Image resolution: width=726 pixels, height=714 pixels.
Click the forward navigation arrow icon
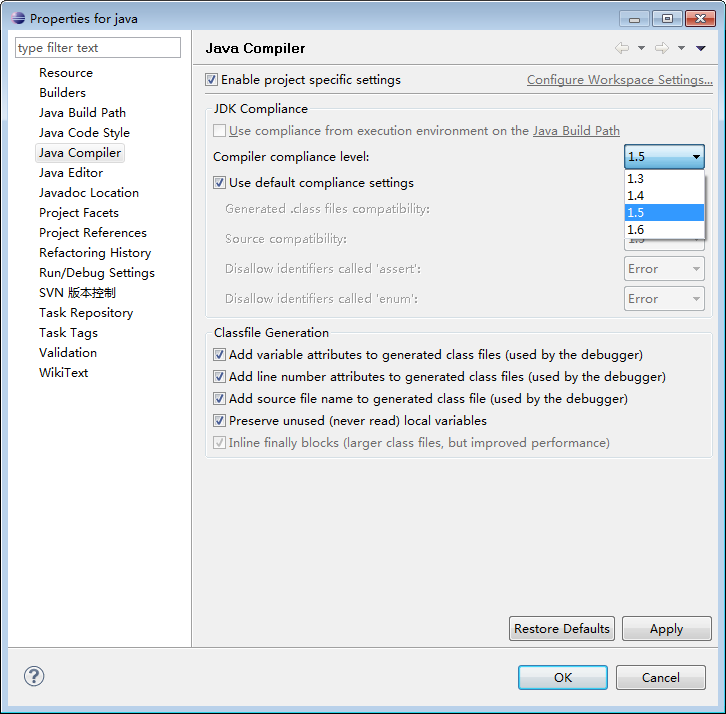(661, 48)
